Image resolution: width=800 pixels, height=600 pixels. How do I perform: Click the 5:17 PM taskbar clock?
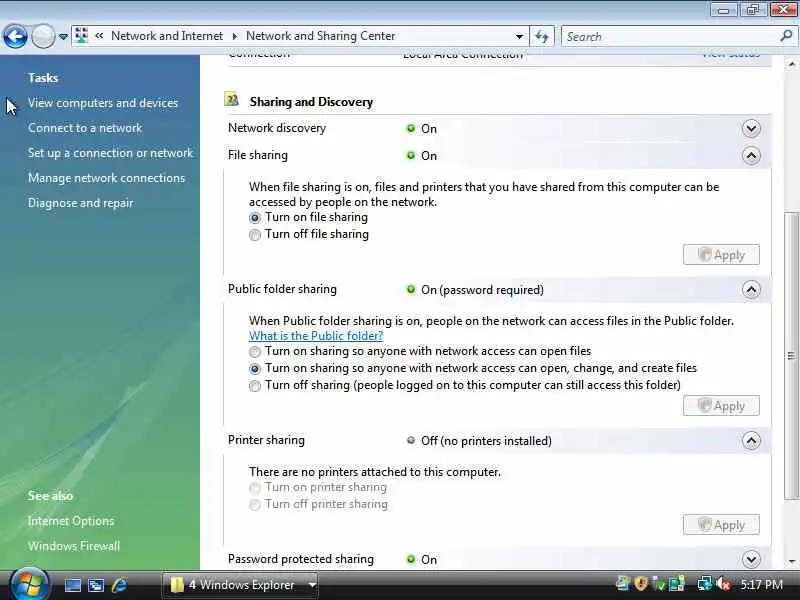pos(762,584)
